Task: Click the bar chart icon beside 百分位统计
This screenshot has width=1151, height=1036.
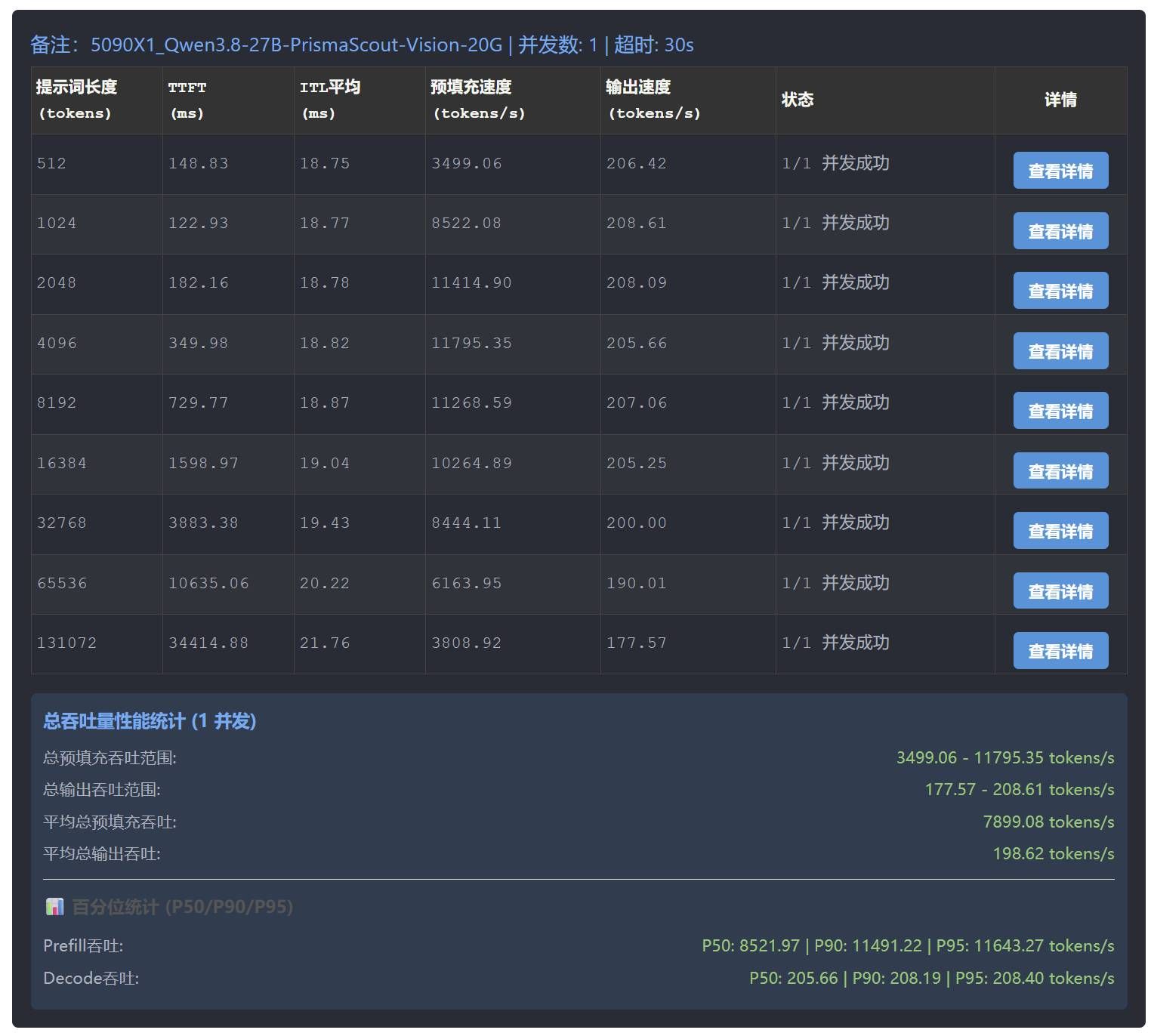Action: click(x=54, y=907)
